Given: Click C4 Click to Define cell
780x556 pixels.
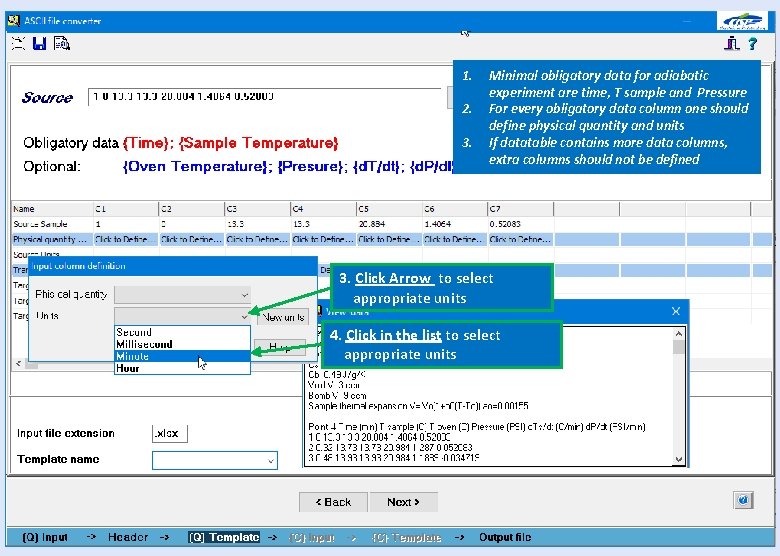Looking at the screenshot, I should click(x=323, y=239).
